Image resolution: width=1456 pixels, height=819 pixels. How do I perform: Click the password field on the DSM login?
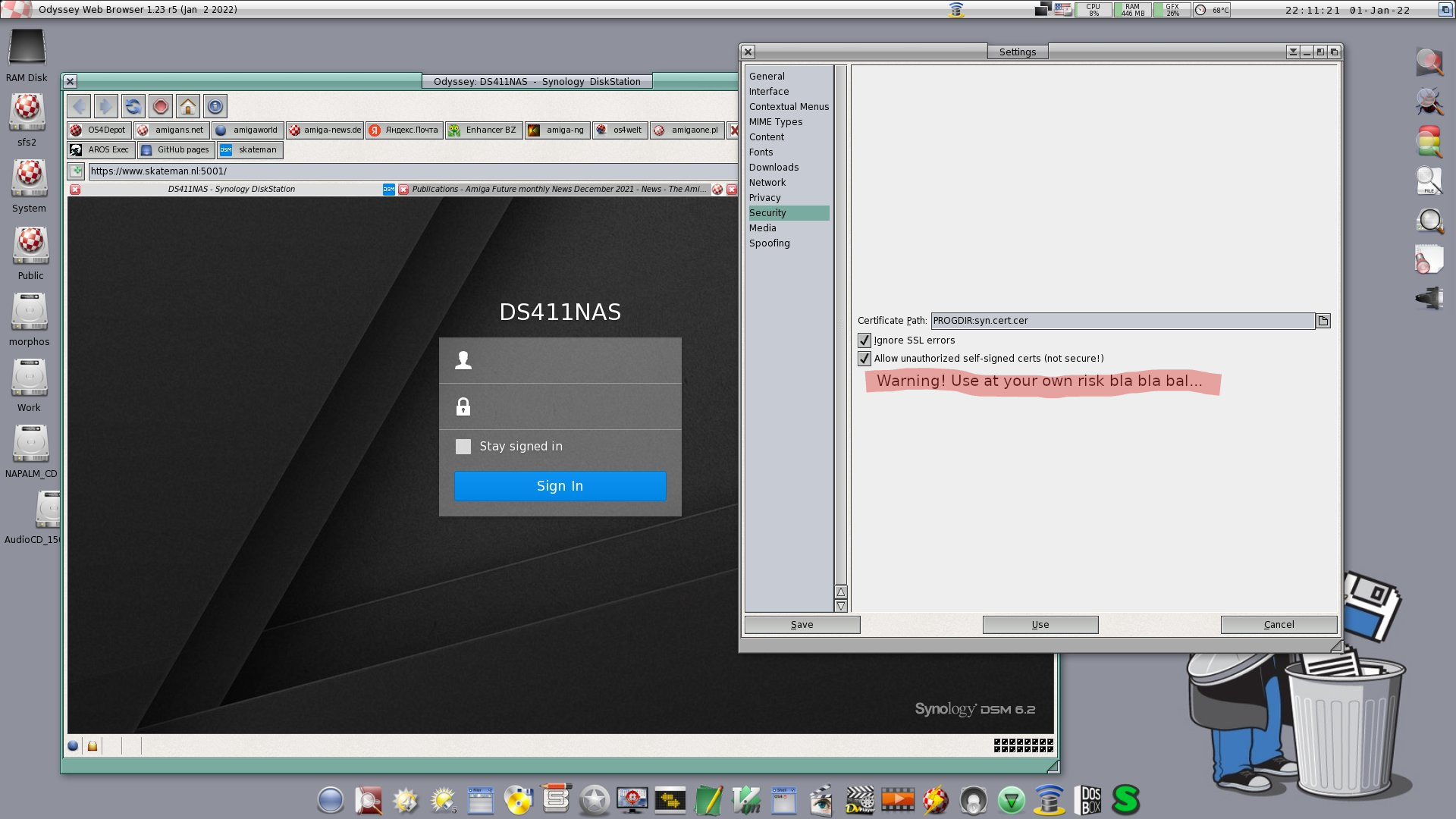click(x=560, y=406)
